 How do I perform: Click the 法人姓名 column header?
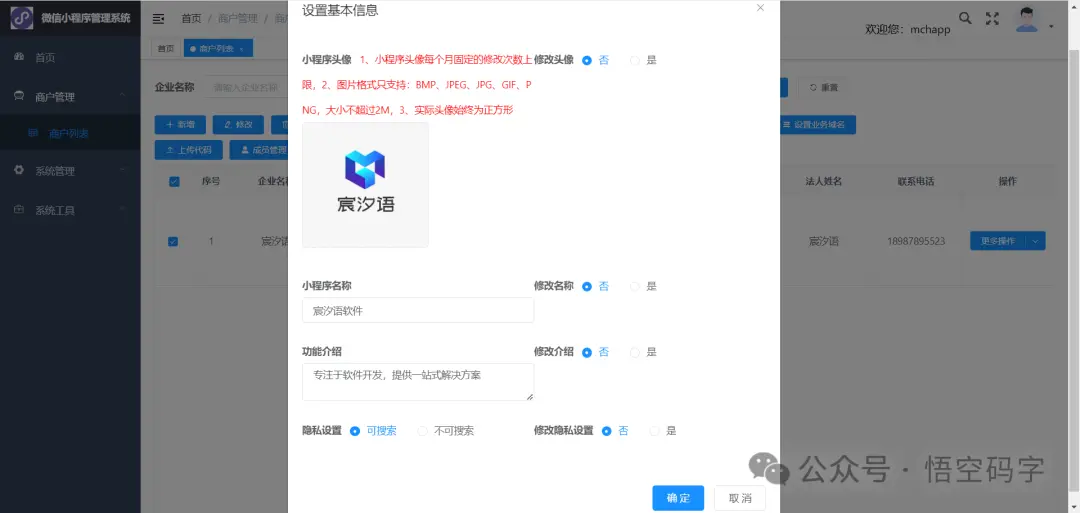point(824,182)
